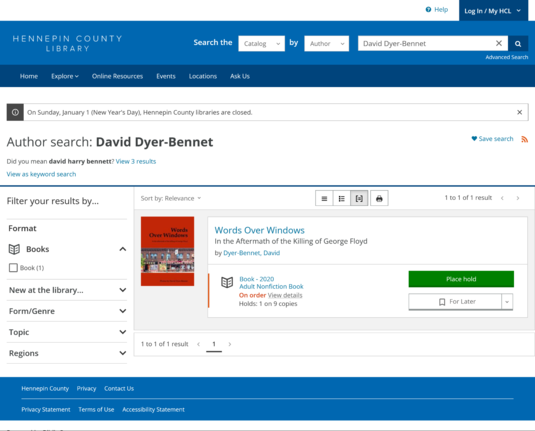Open the Explore menu
Viewport: 535px width, 431px height.
tap(65, 76)
